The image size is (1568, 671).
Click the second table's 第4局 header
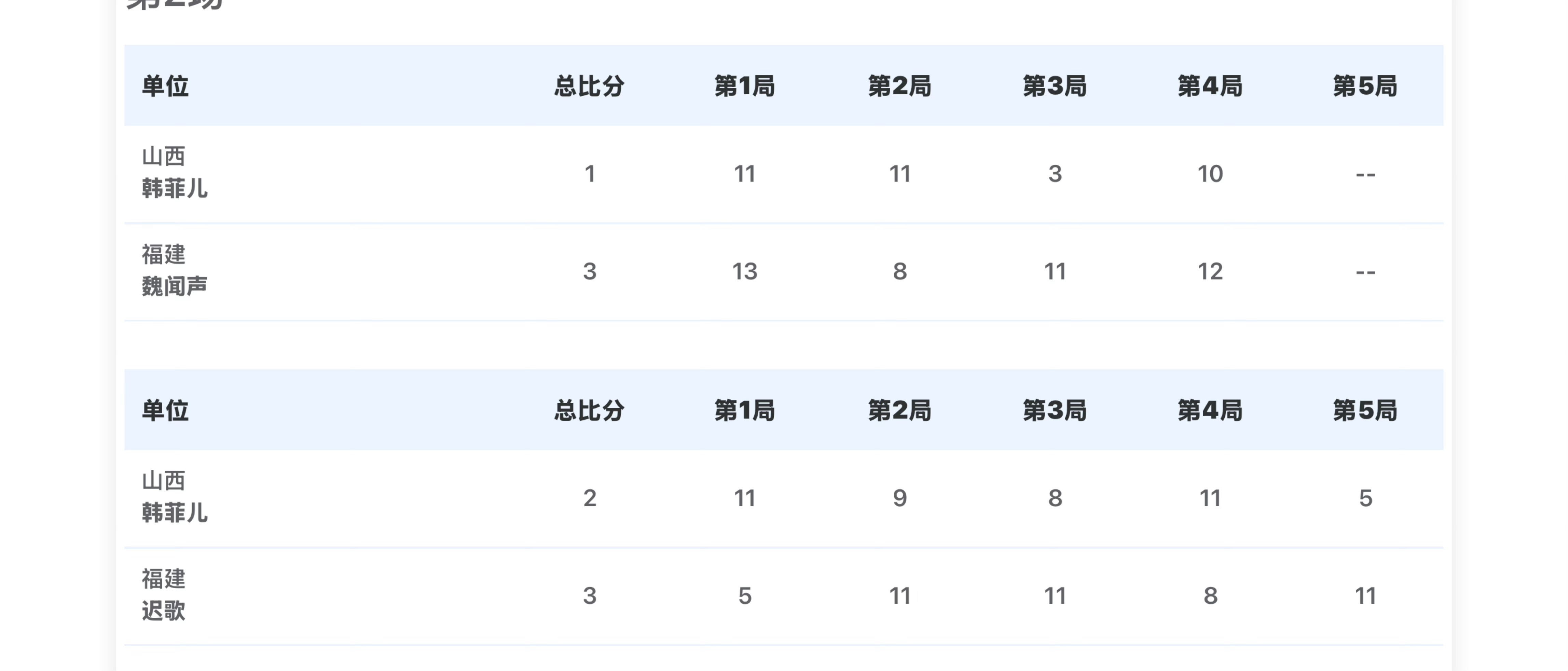1210,411
